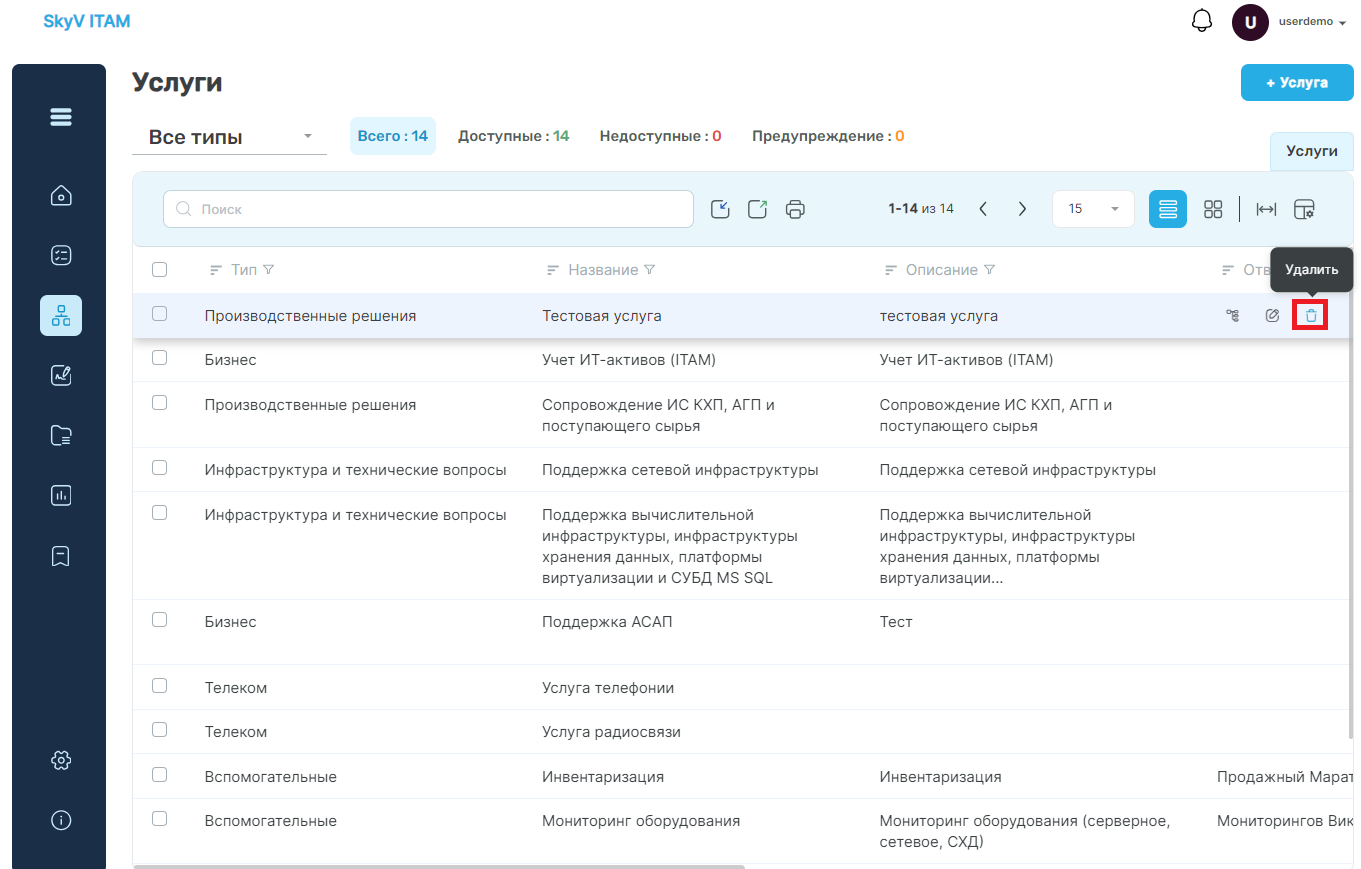Click the name cell Поддержка АСАП
This screenshot has width=1361, height=869.
pos(607,622)
